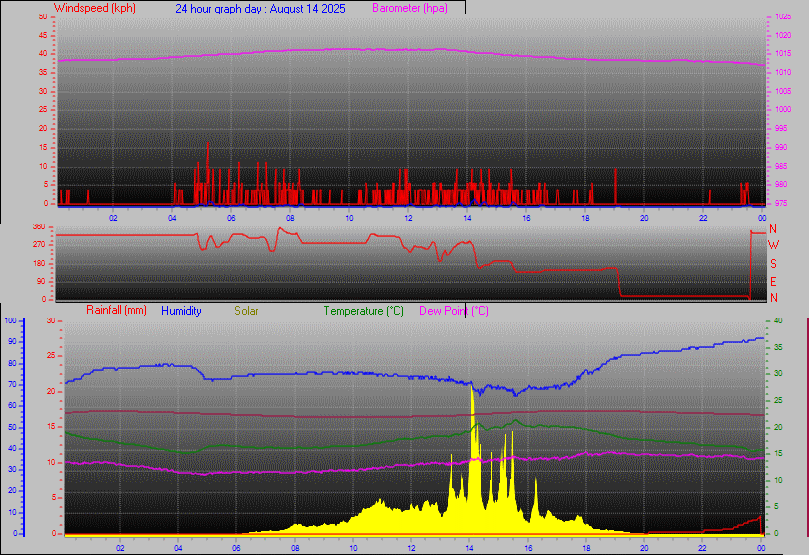Screen dimensions: 809x555
Task: Click the 35 temperature axis value
Action: [778, 347]
